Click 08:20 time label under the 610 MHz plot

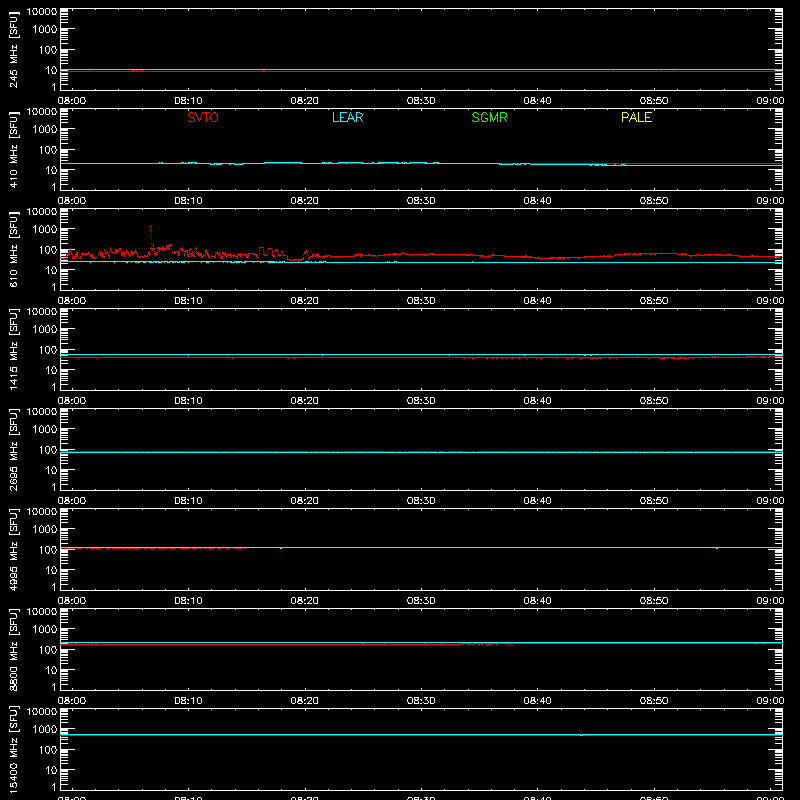[305, 301]
